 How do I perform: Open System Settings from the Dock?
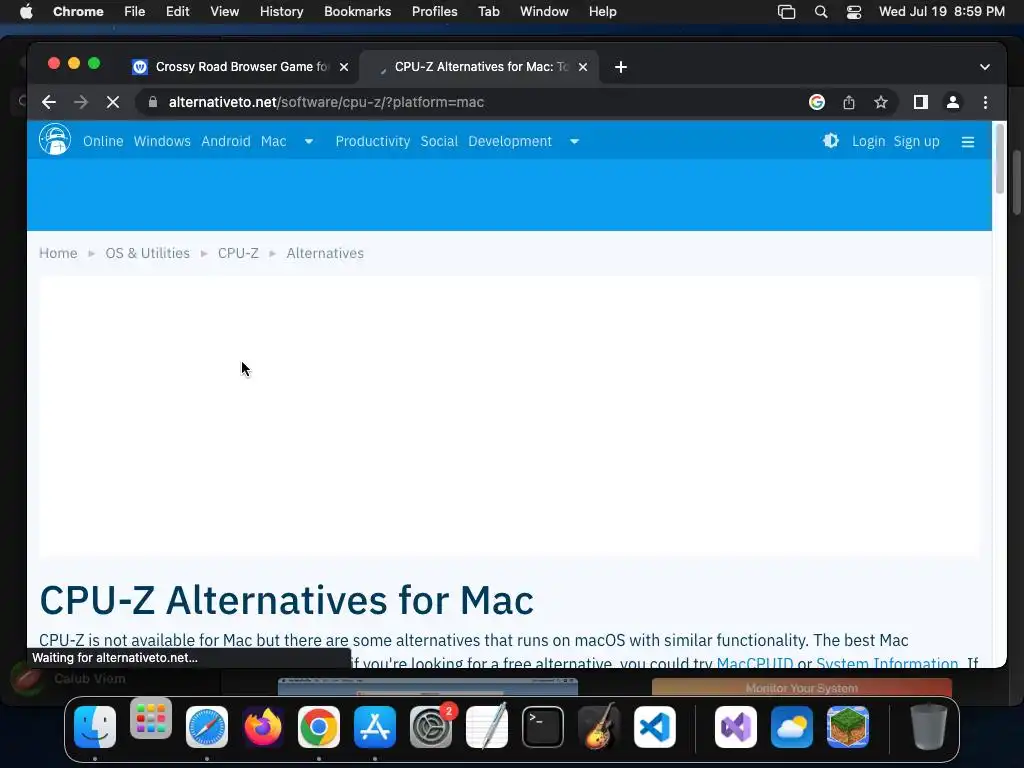click(431, 726)
